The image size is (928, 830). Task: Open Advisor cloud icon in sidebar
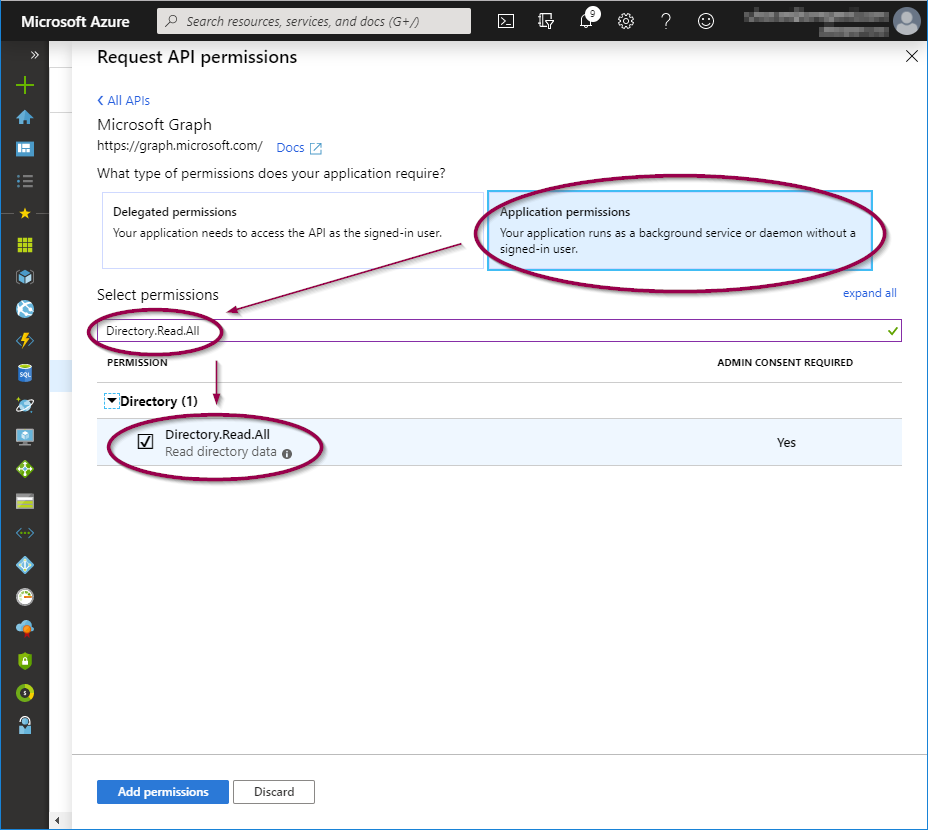click(x=25, y=629)
